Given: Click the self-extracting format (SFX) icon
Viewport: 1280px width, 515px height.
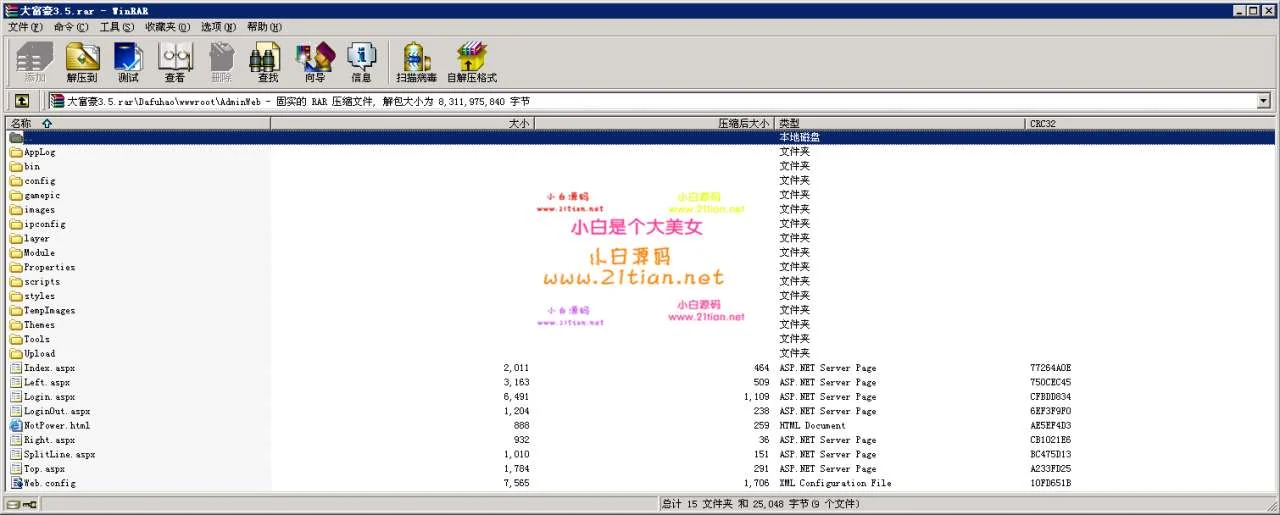Looking at the screenshot, I should pyautogui.click(x=471, y=62).
